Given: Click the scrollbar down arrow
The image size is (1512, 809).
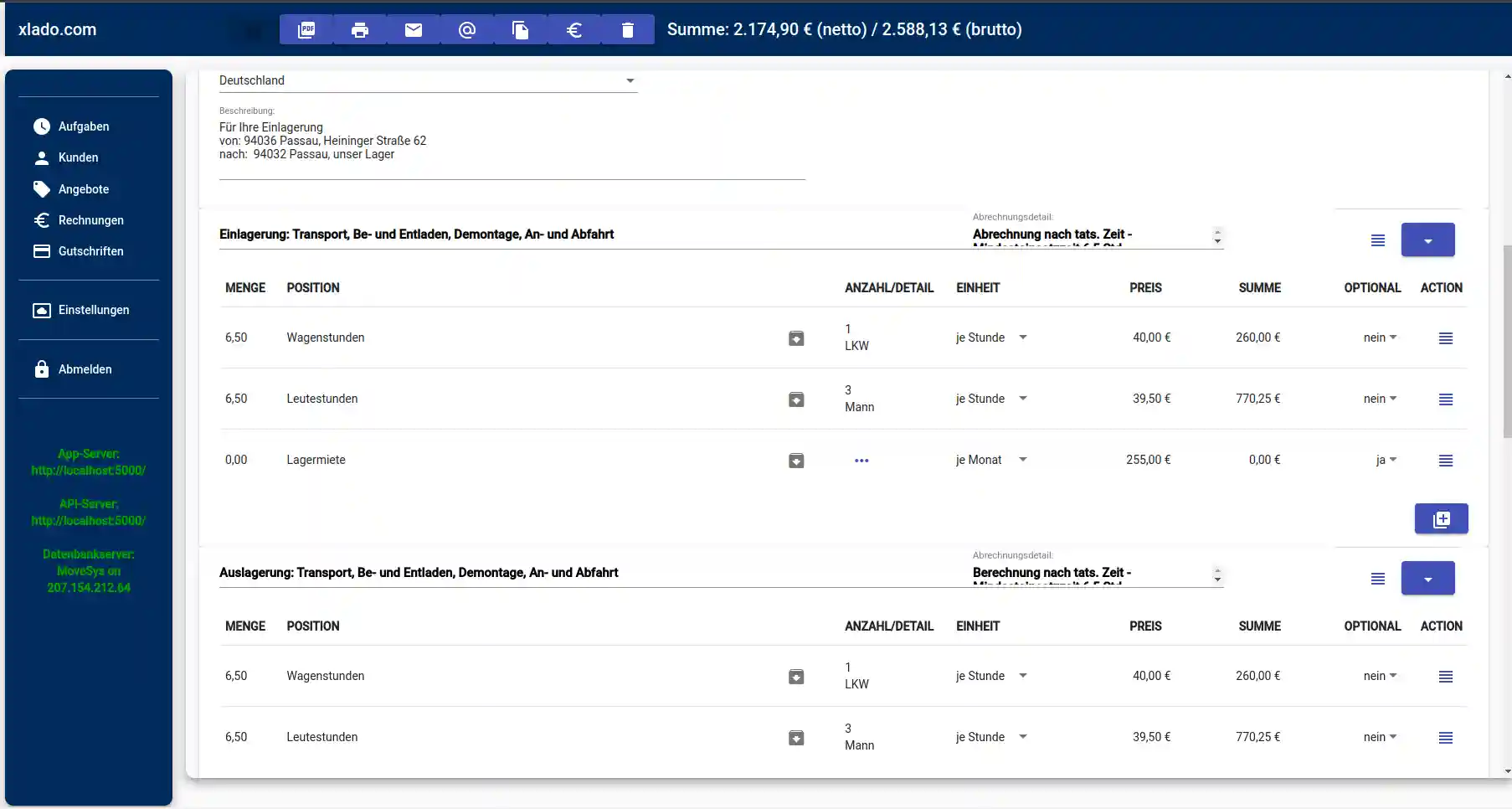Looking at the screenshot, I should [x=1507, y=771].
